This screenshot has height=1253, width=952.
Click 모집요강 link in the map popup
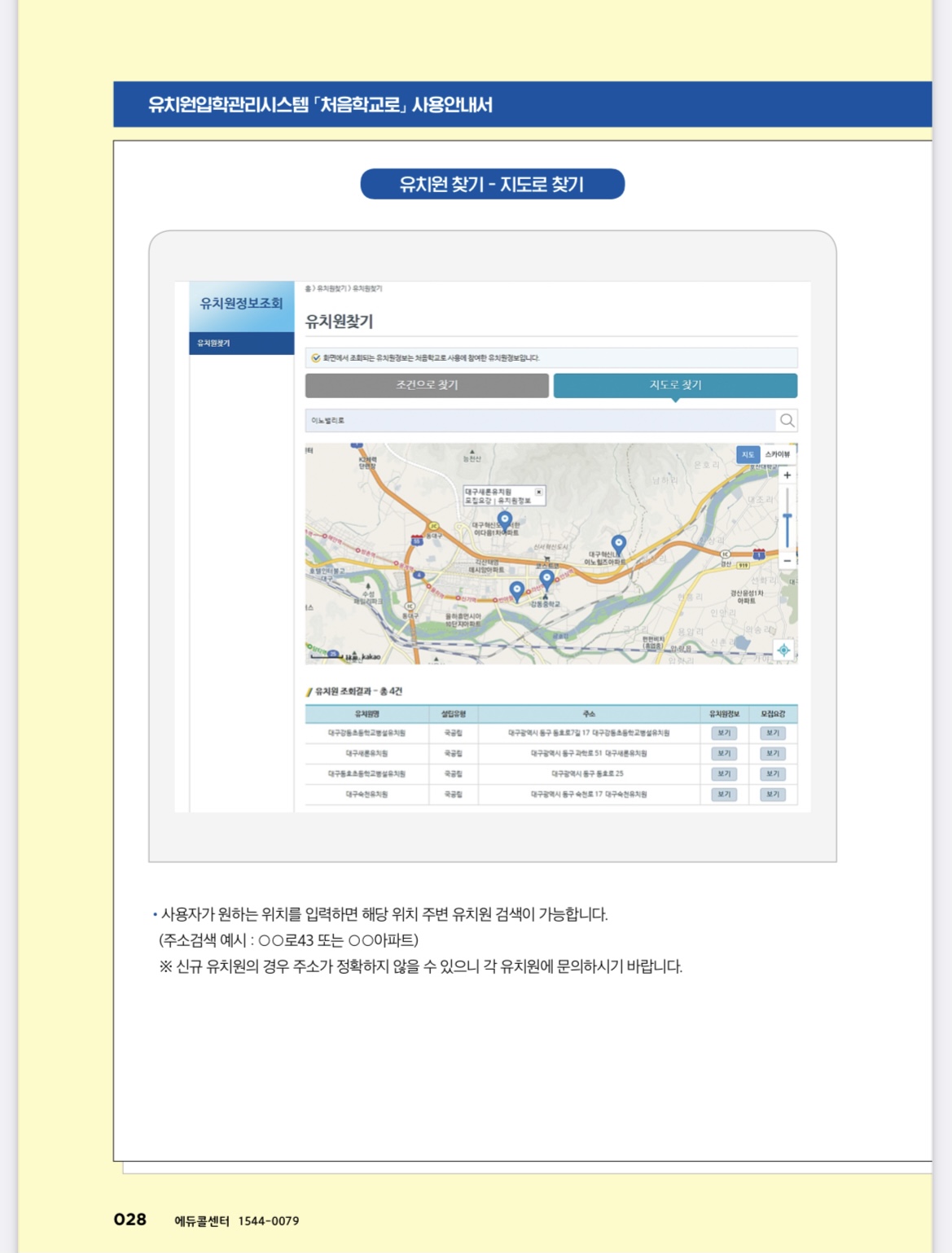coord(478,501)
